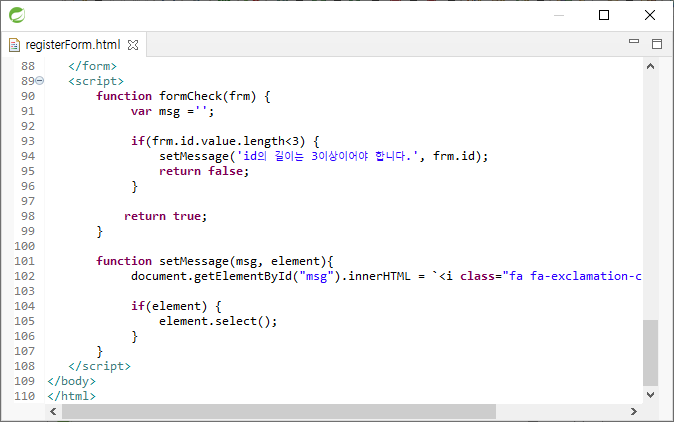The width and height of the screenshot is (674, 422).
Task: Click the closing </html> tag
Action: click(x=71, y=396)
